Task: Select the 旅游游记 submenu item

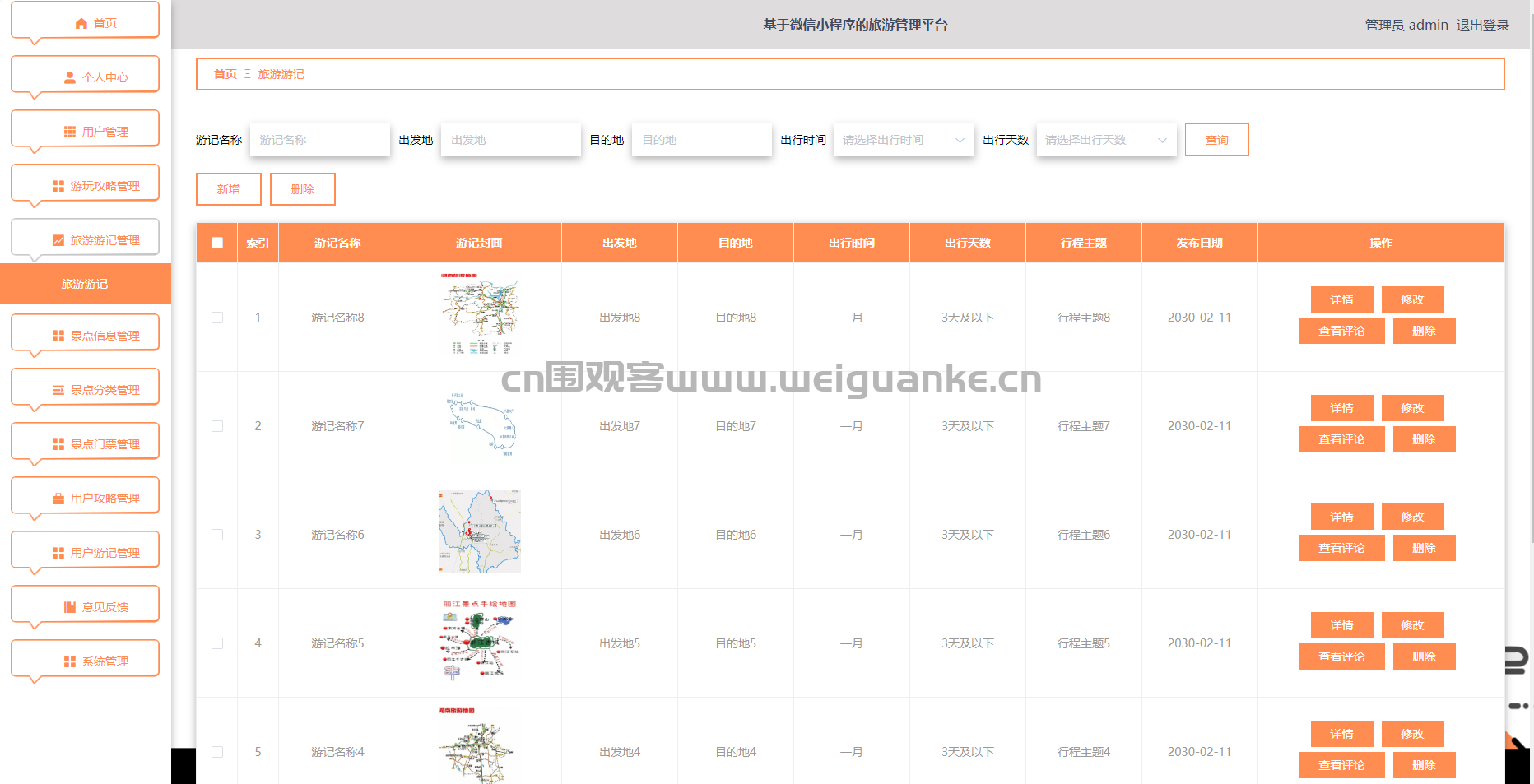Action: pyautogui.click(x=85, y=284)
